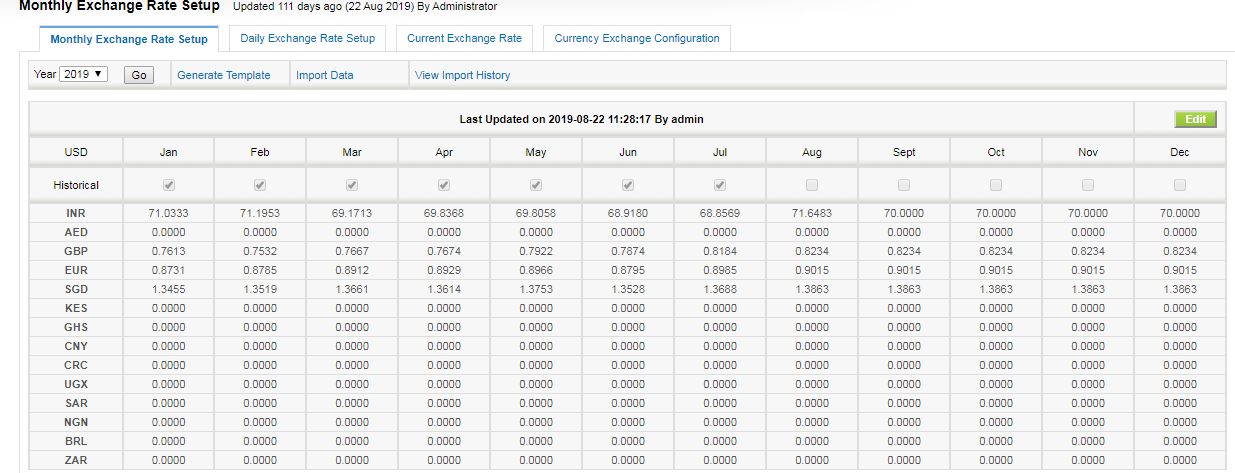Click INR Jul value 68.8569
Screen dimensions: 1235x473
(720, 213)
